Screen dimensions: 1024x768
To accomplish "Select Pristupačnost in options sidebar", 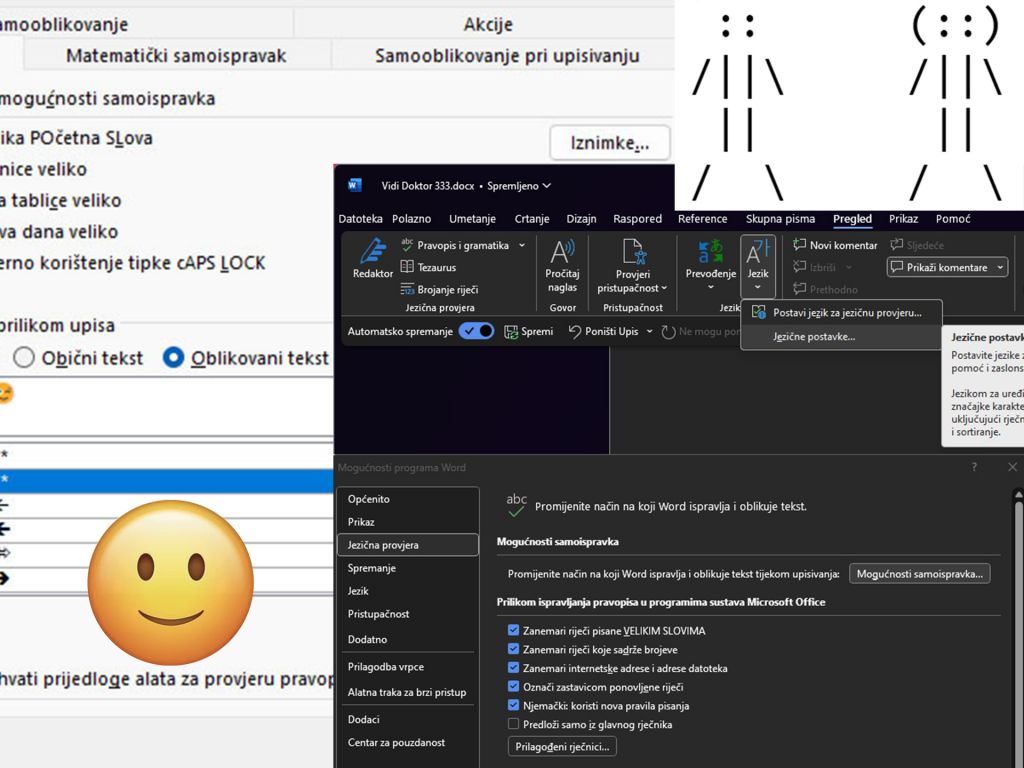I will [408, 614].
